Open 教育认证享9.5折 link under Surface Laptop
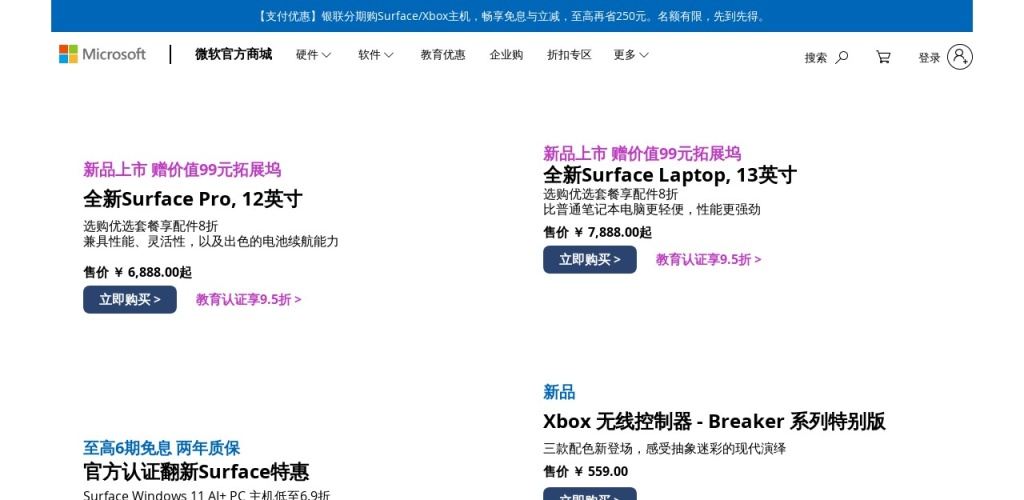 pos(708,259)
